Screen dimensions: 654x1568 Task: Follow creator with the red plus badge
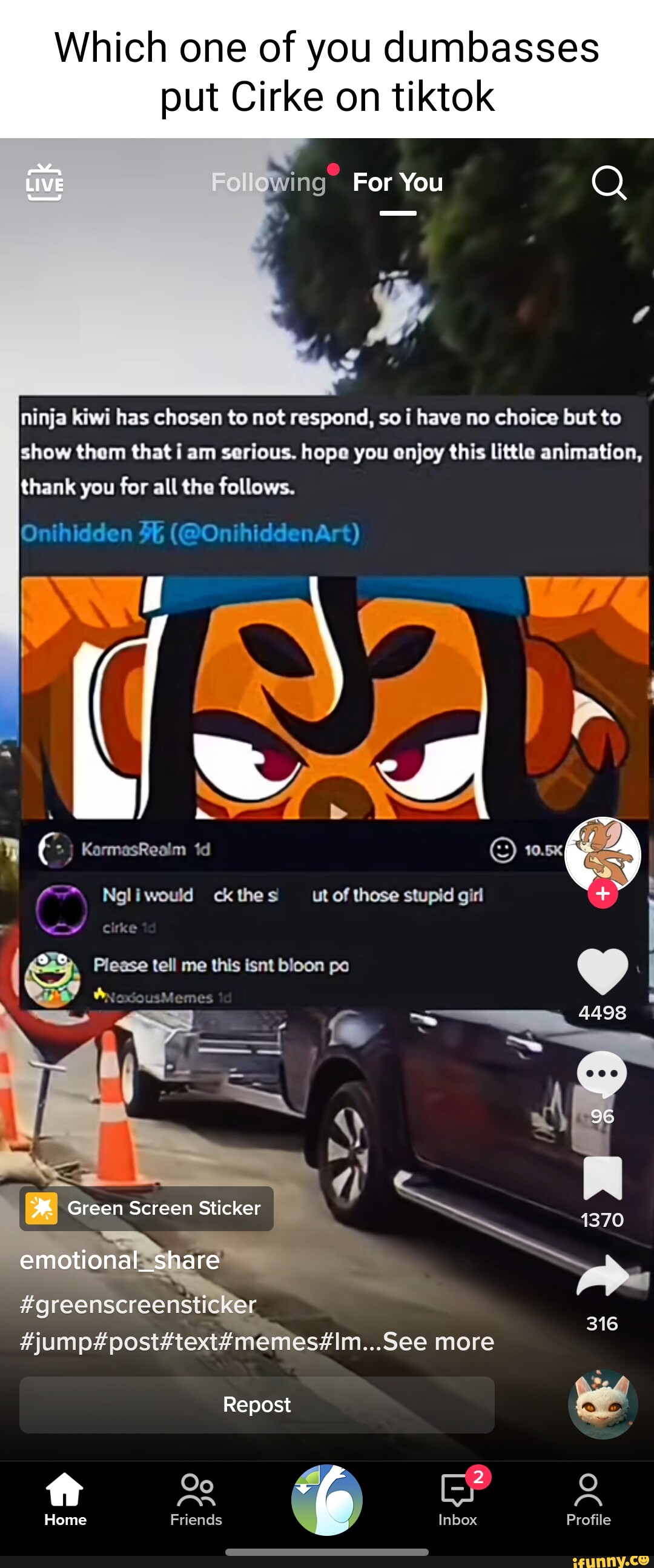point(603,893)
